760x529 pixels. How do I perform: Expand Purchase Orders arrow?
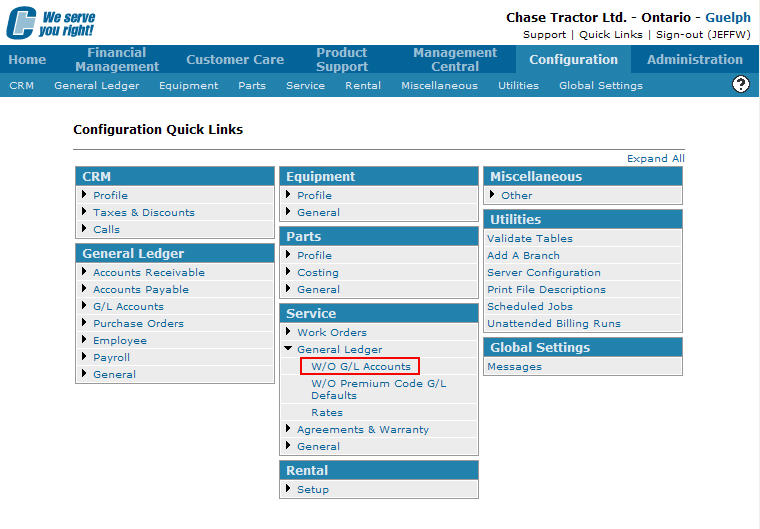84,322
